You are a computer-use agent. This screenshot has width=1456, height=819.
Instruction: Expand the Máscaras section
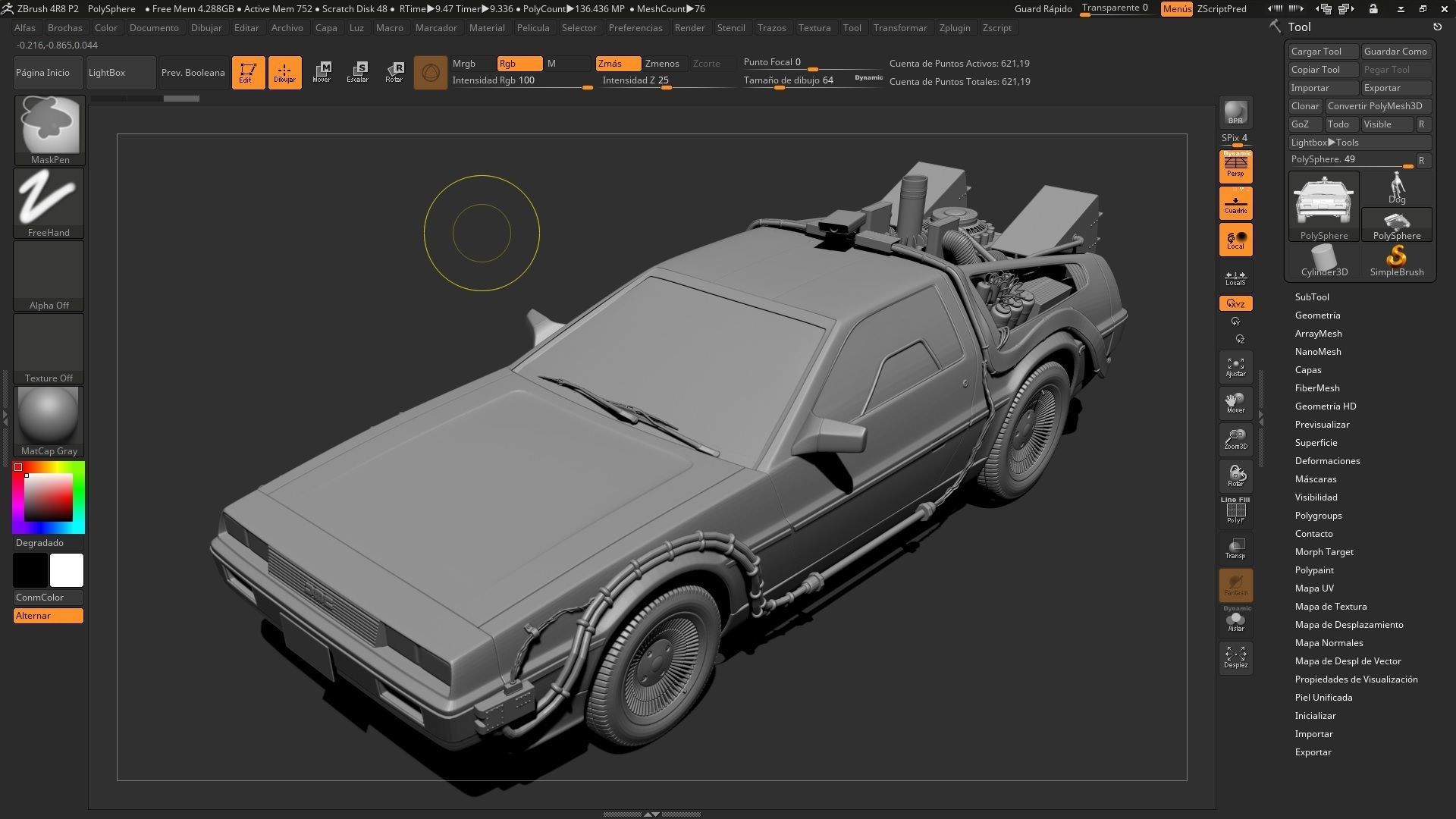pos(1316,479)
